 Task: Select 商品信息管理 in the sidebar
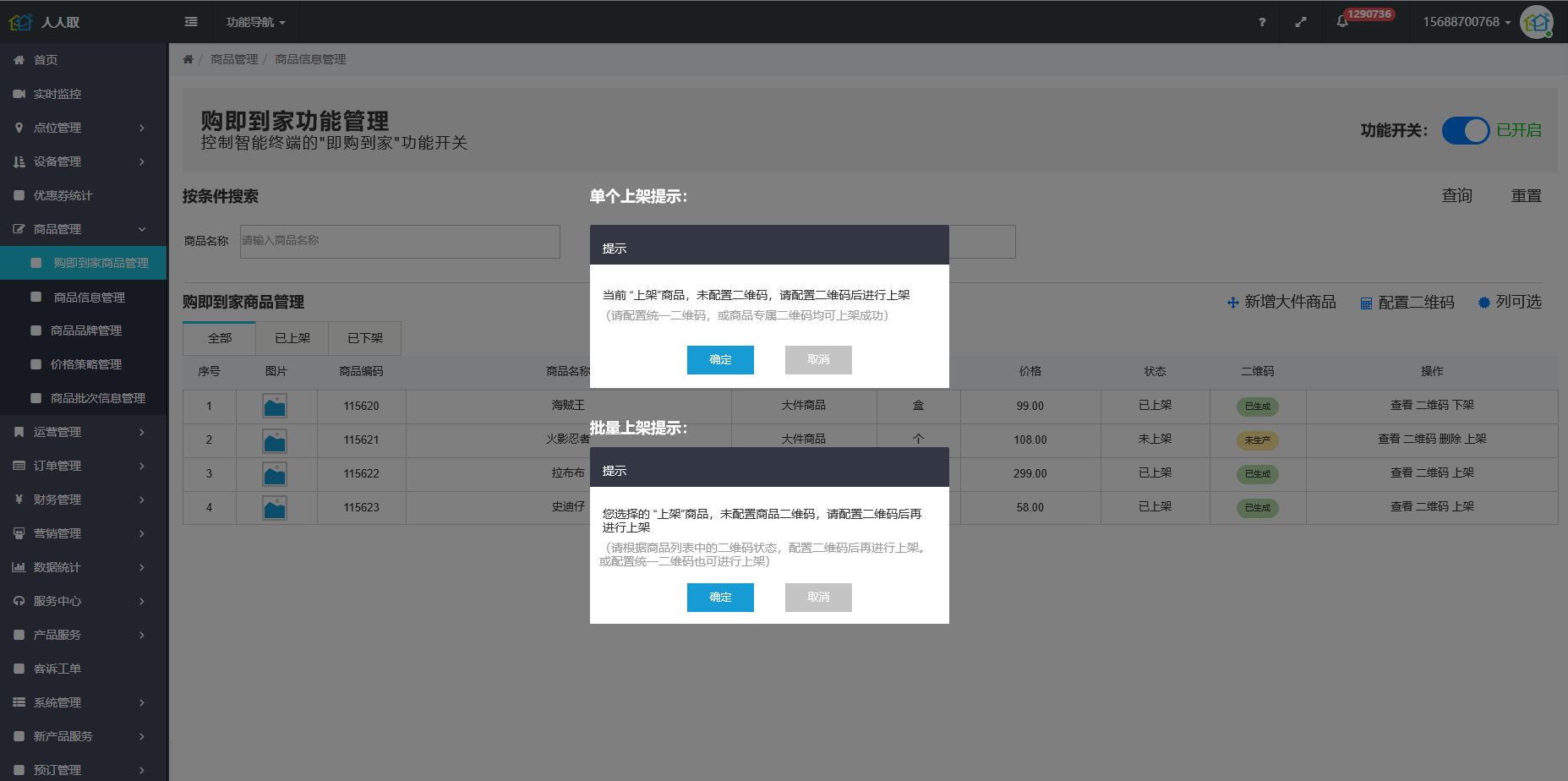90,298
